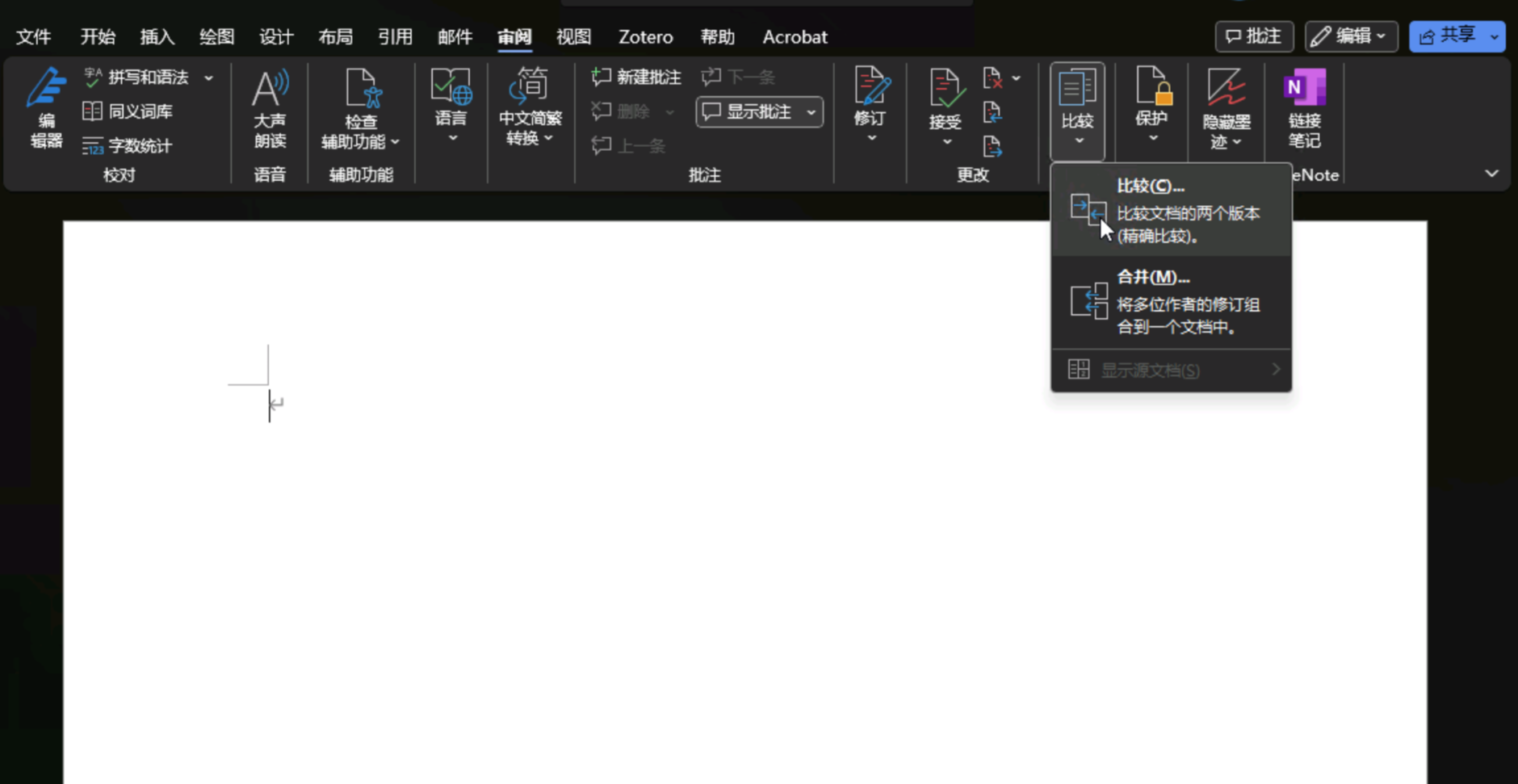Open 共享 share dropdown arrow
The width and height of the screenshot is (1518, 784).
point(1494,36)
